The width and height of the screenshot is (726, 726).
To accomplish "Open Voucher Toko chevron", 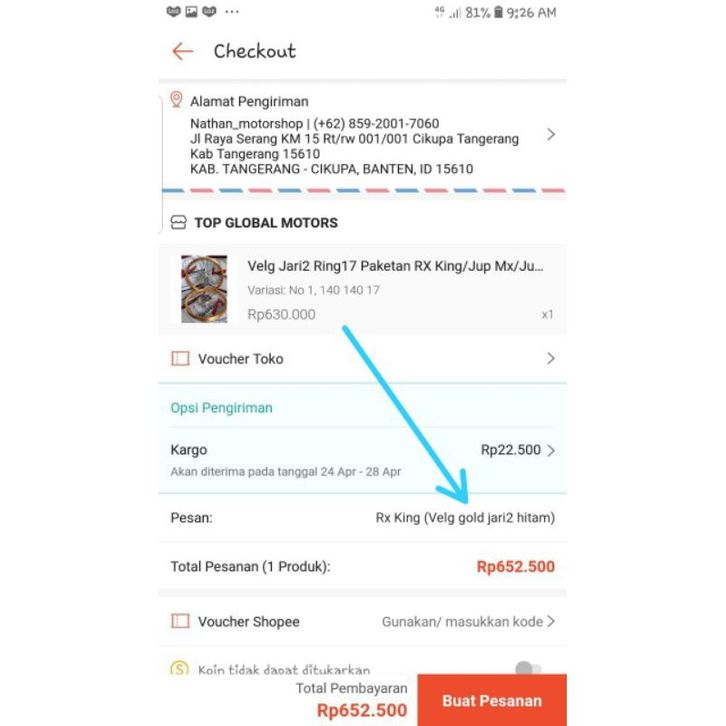I will (x=551, y=358).
